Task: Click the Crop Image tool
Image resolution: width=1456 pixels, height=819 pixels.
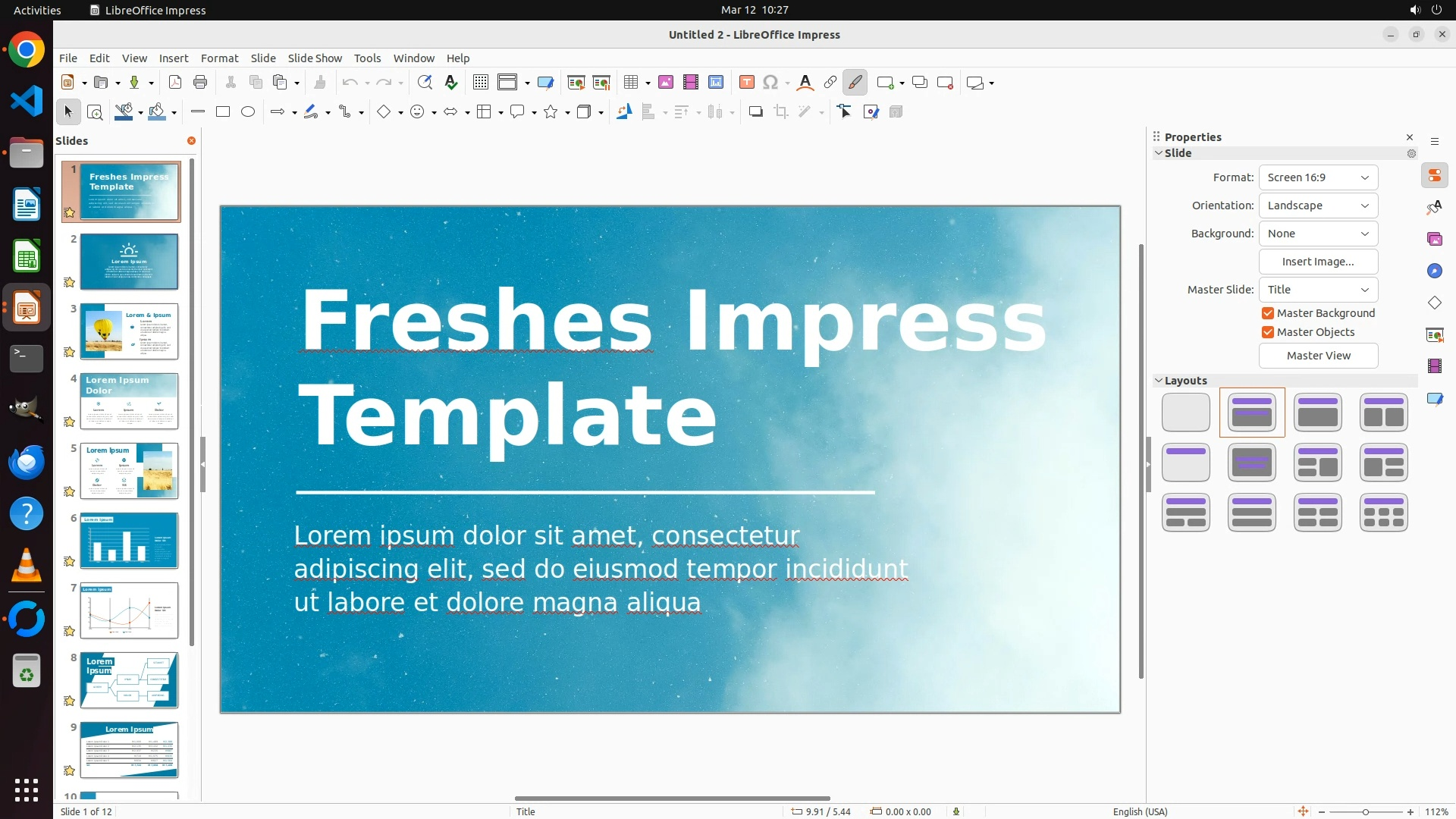Action: [x=781, y=112]
